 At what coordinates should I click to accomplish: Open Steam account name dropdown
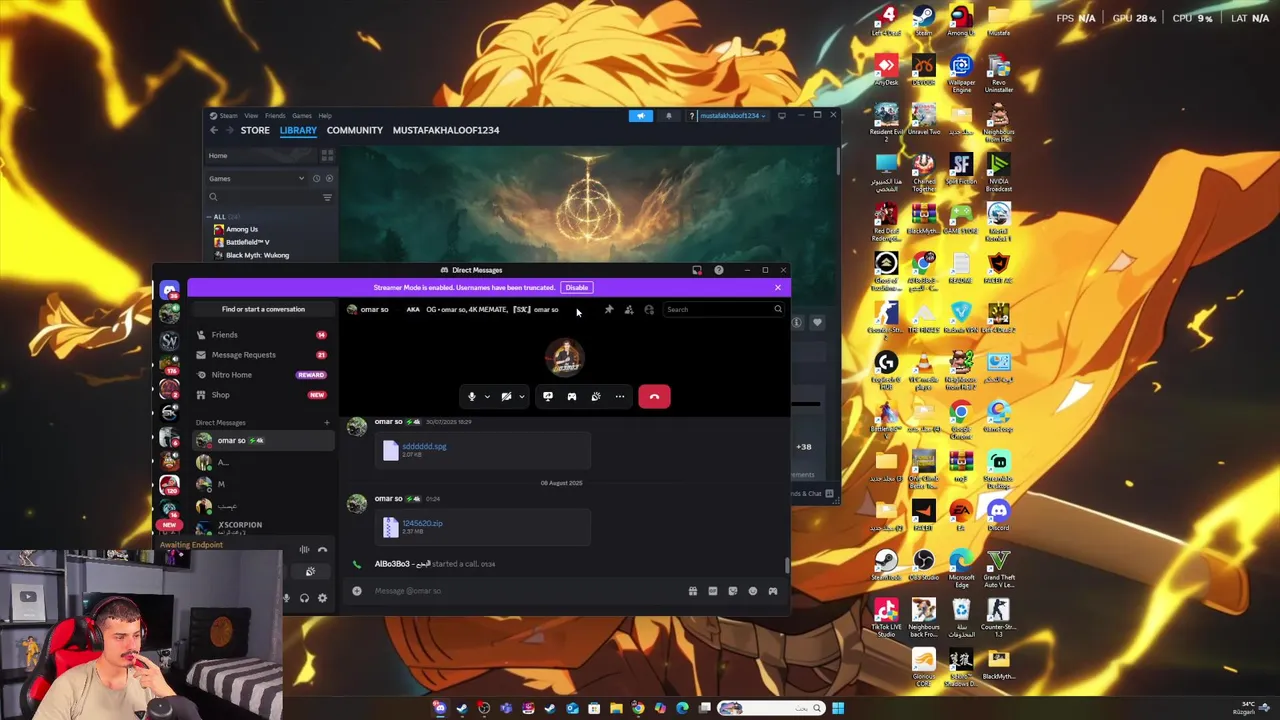733,116
